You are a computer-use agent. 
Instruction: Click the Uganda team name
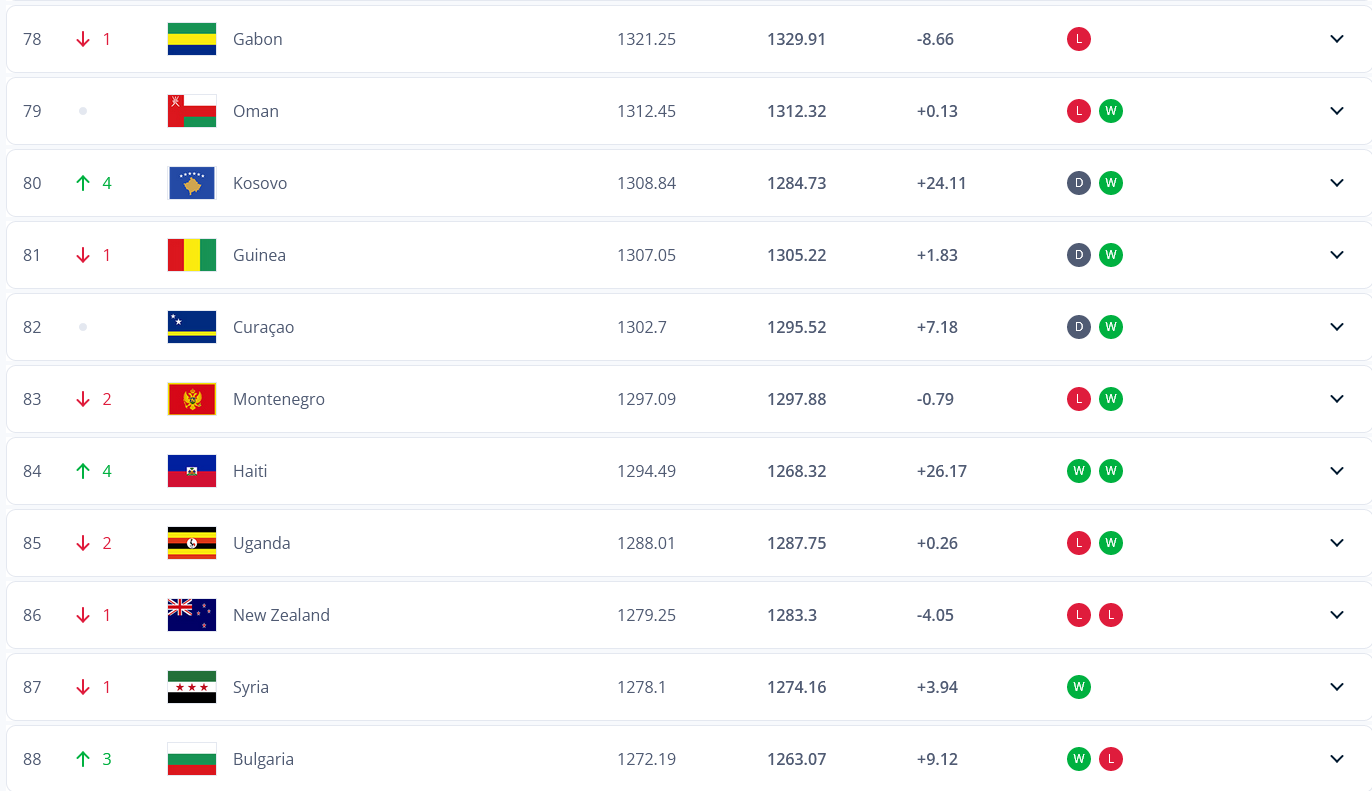pyautogui.click(x=261, y=543)
